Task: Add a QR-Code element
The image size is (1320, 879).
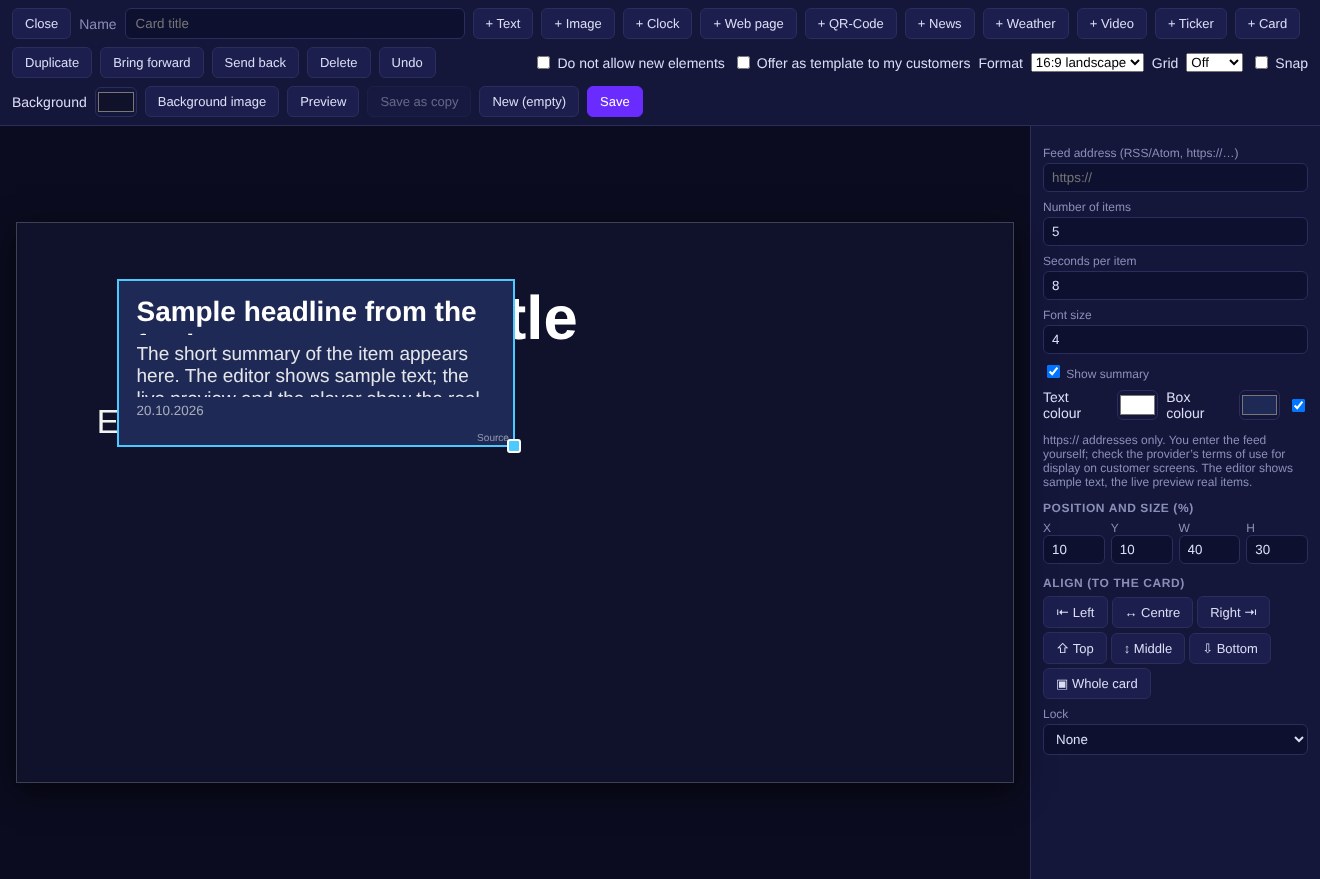Action: point(851,24)
